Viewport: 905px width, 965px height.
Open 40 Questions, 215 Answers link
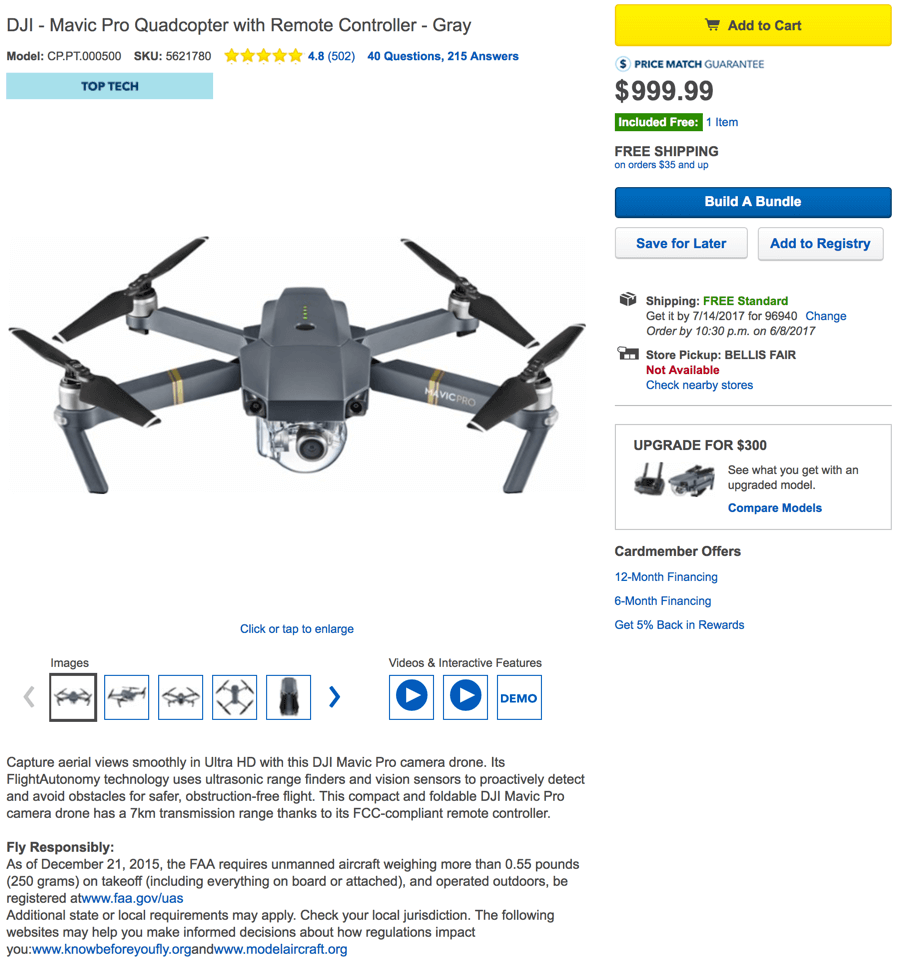pyautogui.click(x=443, y=56)
